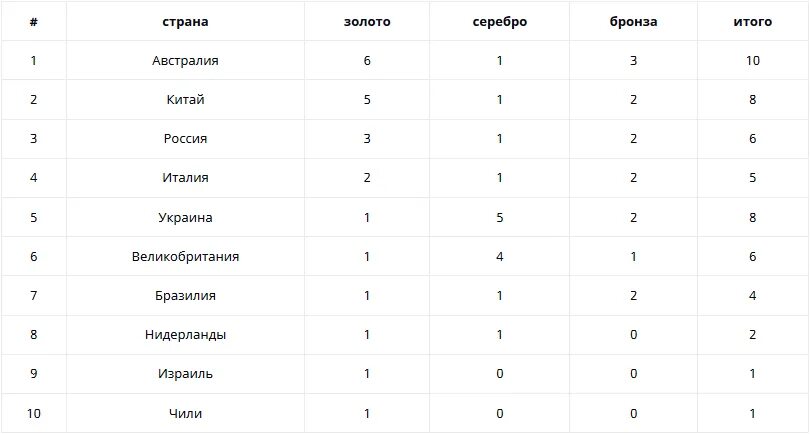Click the 'золото' column header

pos(367,22)
